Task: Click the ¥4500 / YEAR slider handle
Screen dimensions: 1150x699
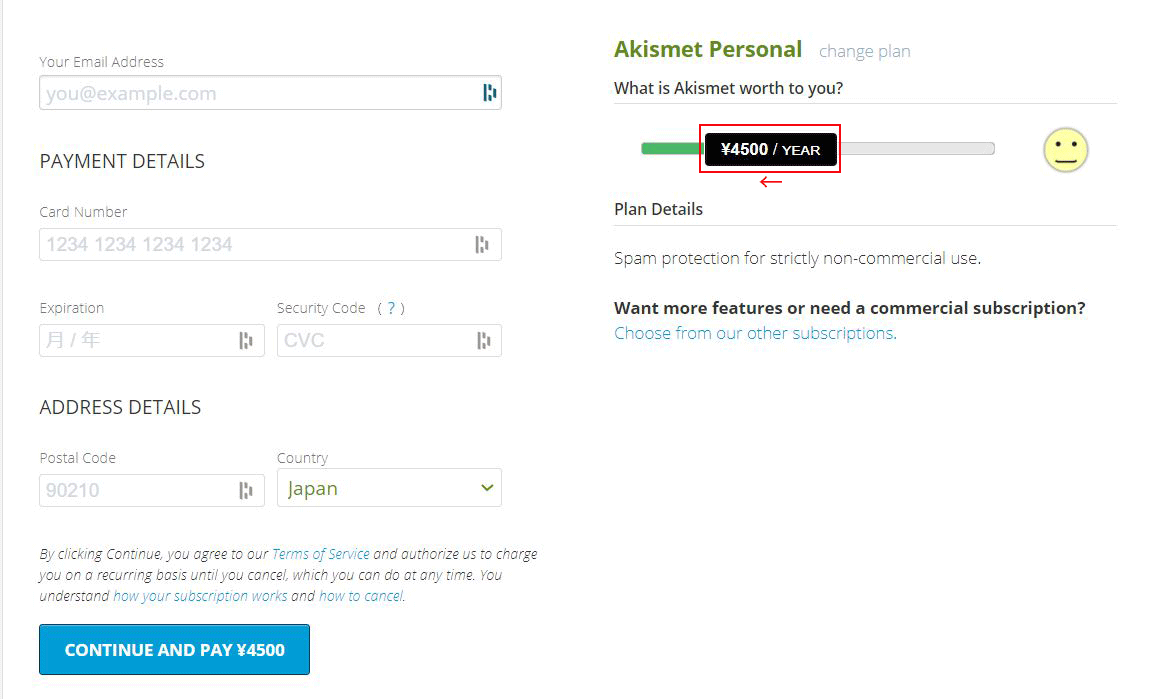Action: point(770,149)
